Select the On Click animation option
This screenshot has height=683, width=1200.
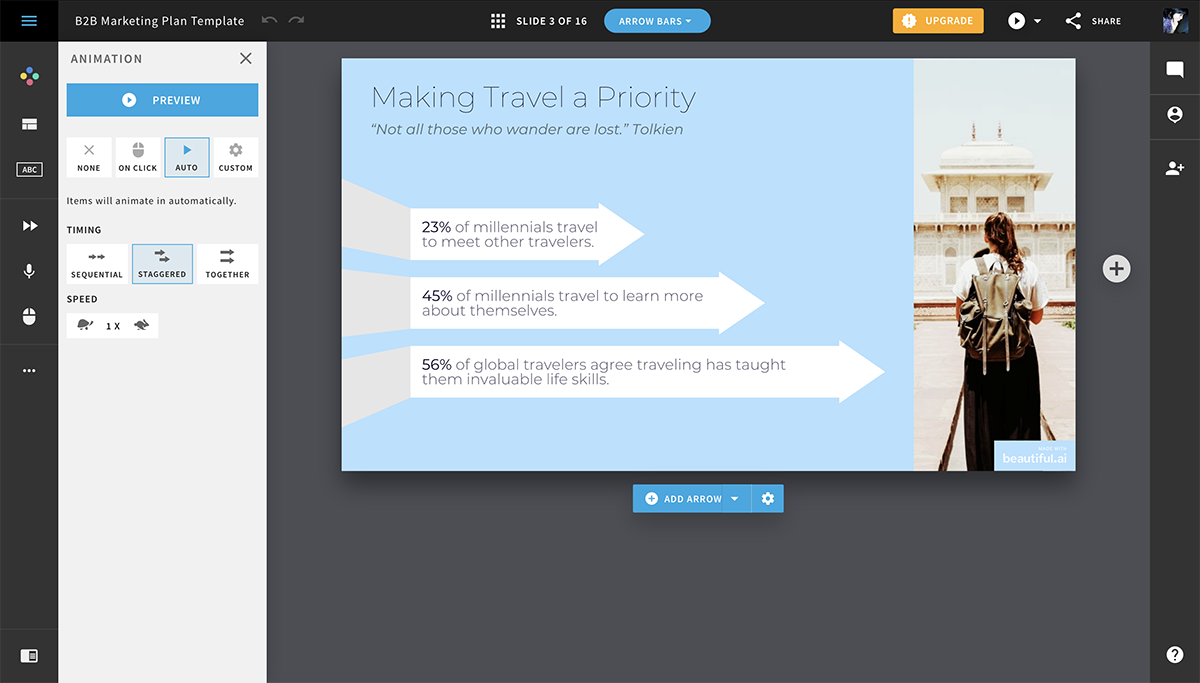tap(138, 157)
